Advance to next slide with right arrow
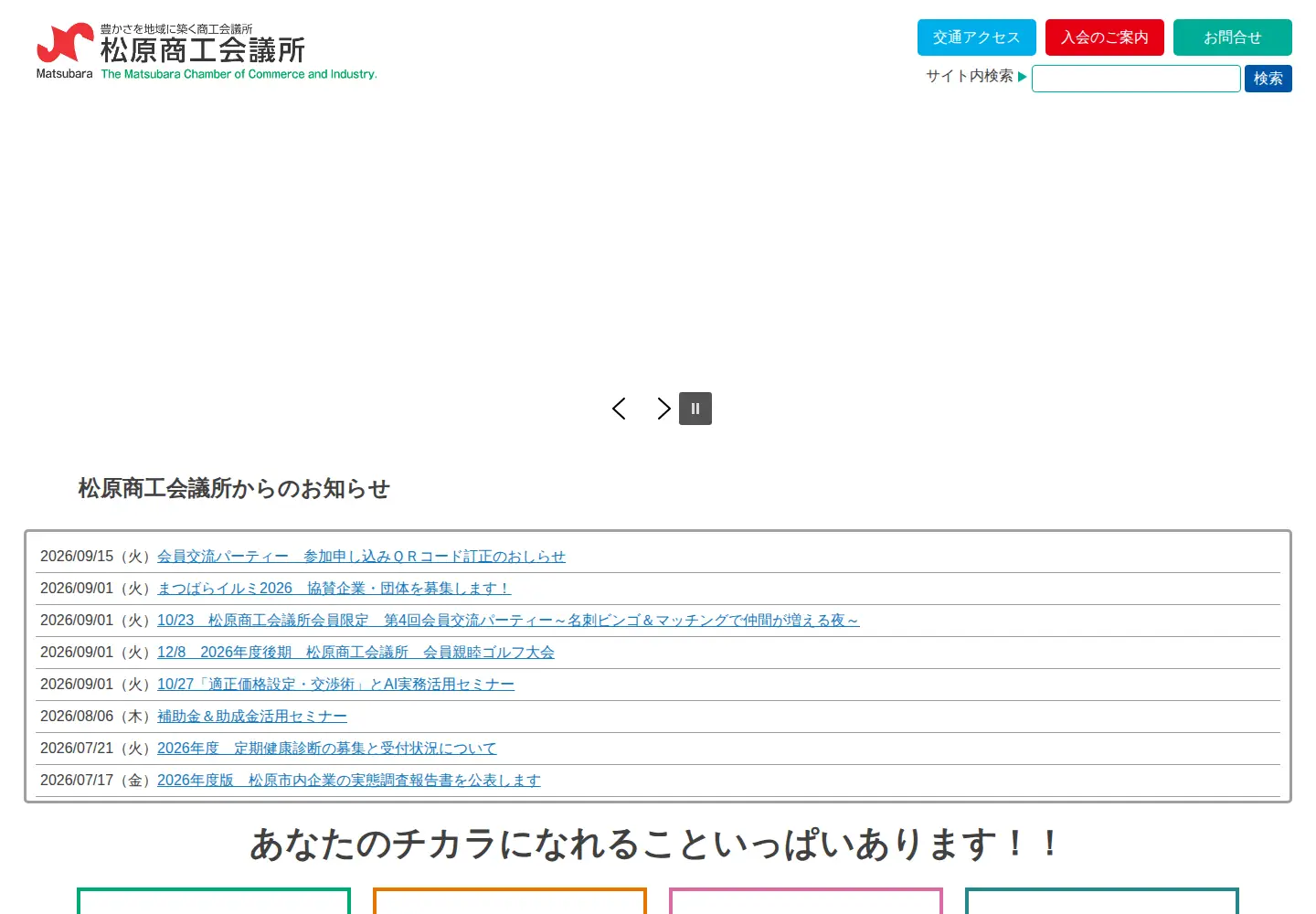Image resolution: width=1316 pixels, height=914 pixels. [663, 409]
